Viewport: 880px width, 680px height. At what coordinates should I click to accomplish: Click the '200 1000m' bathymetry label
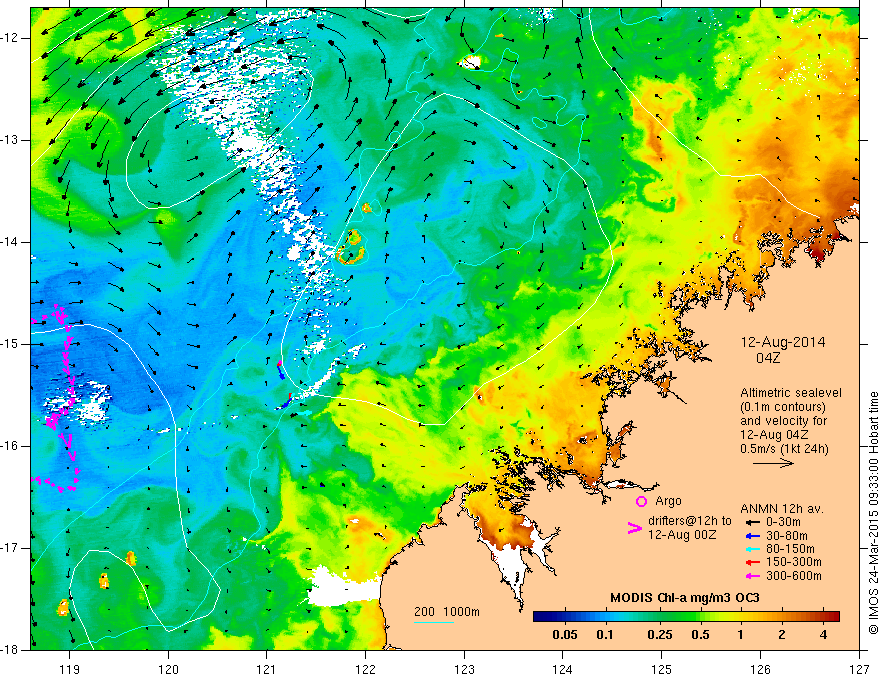447,612
